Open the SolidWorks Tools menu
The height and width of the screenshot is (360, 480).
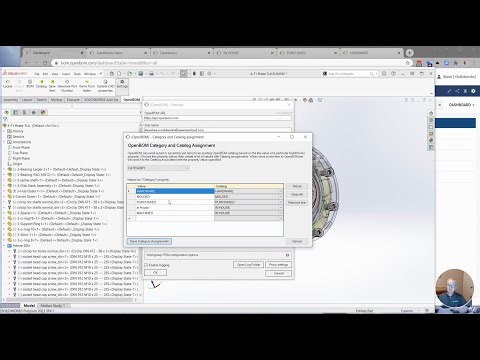tap(77, 74)
